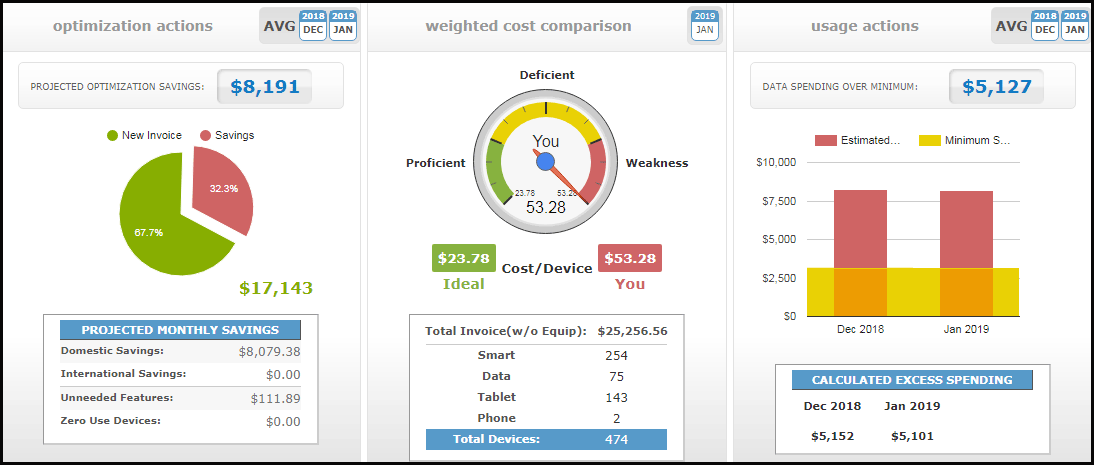Click the 32.3% red pie slice
Image resolution: width=1094 pixels, height=465 pixels.
(x=222, y=189)
